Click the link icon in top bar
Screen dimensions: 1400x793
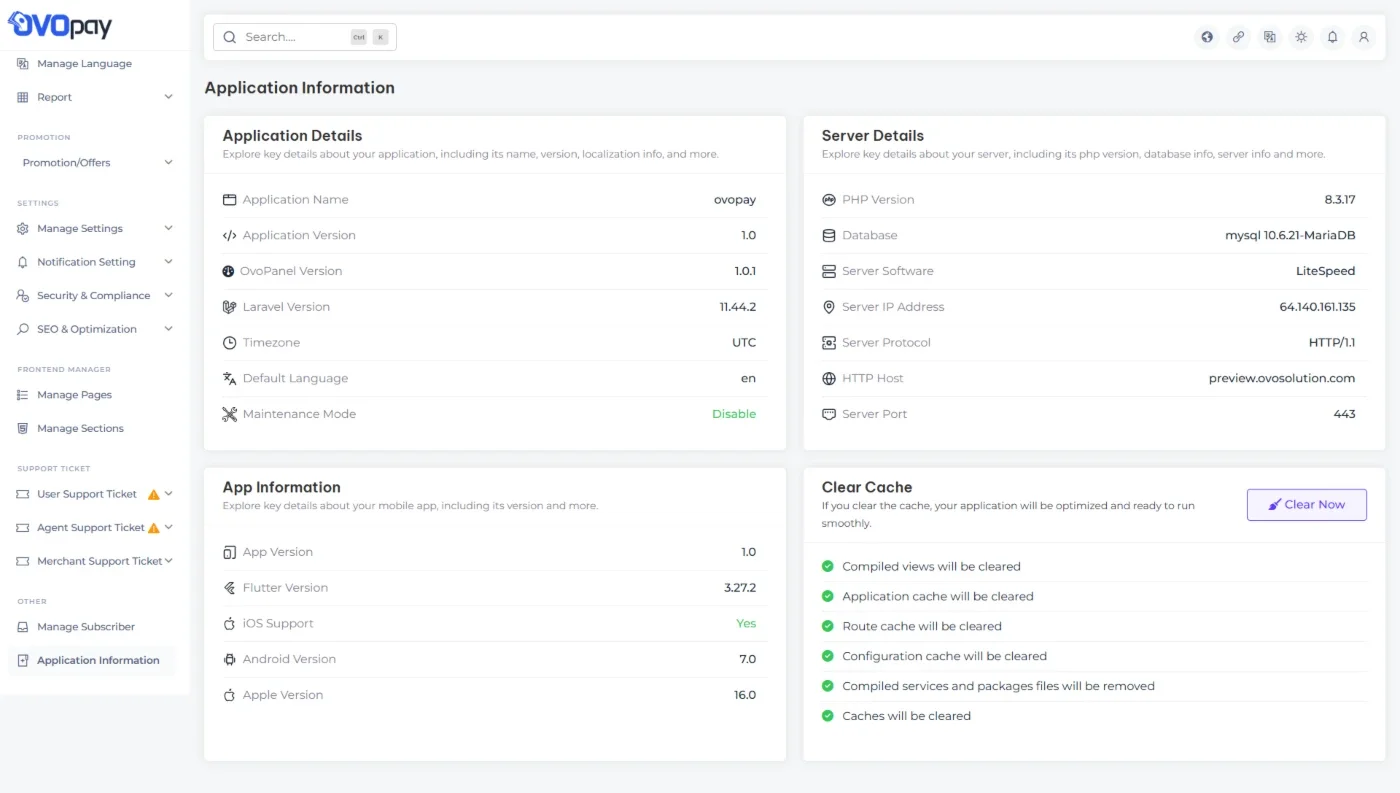point(1238,37)
